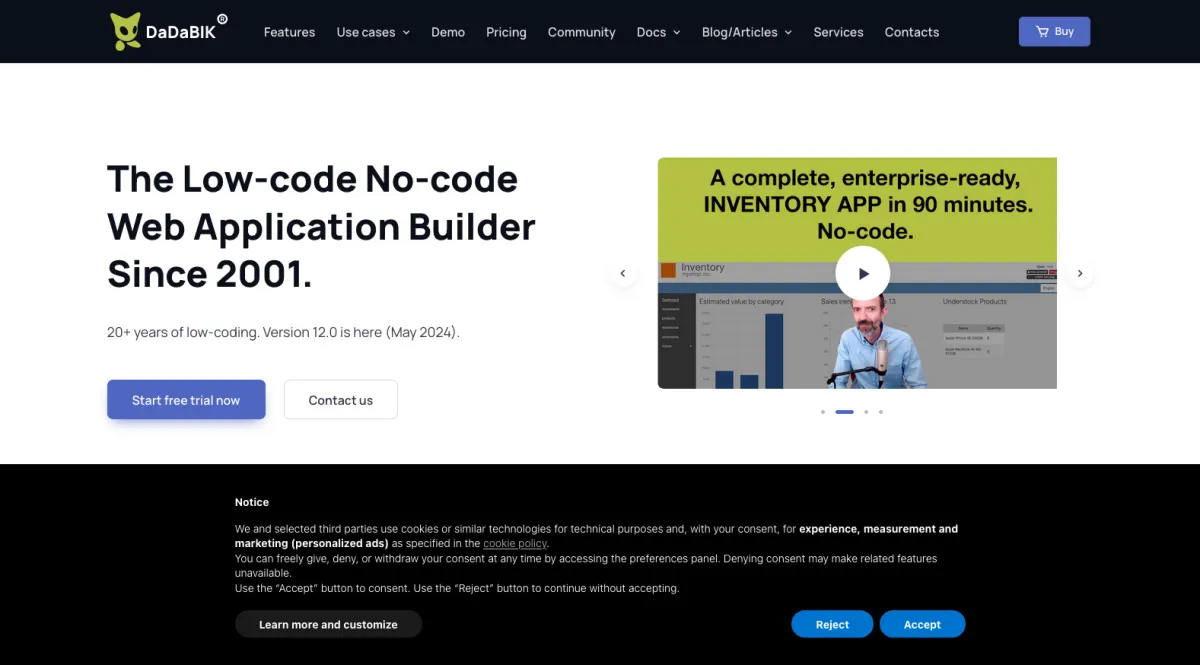Go to the Demo page
The height and width of the screenshot is (665, 1200).
[448, 32]
